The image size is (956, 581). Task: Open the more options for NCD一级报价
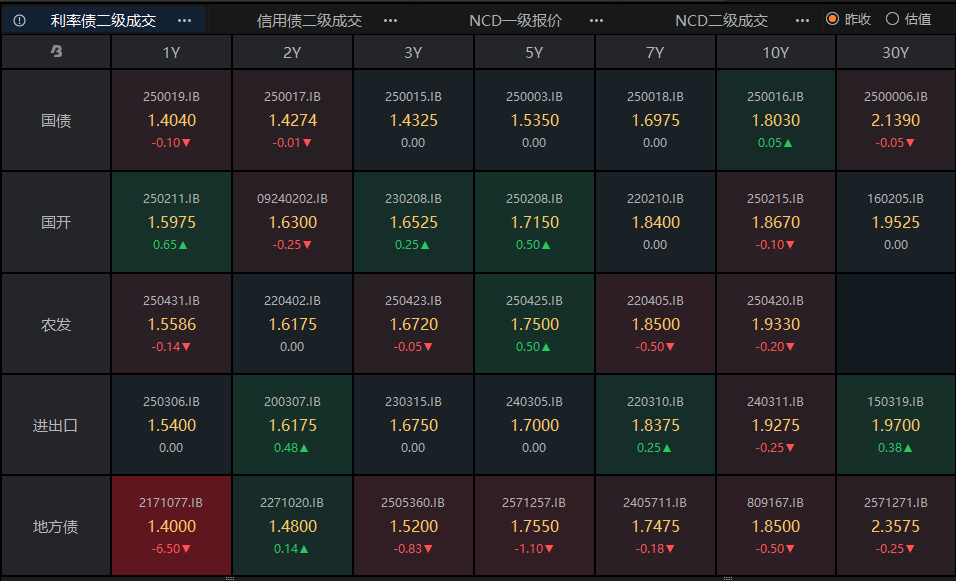click(x=596, y=21)
